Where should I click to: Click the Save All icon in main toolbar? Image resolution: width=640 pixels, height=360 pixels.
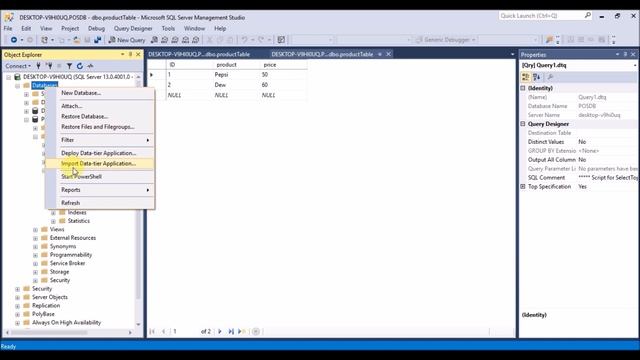tap(98, 40)
